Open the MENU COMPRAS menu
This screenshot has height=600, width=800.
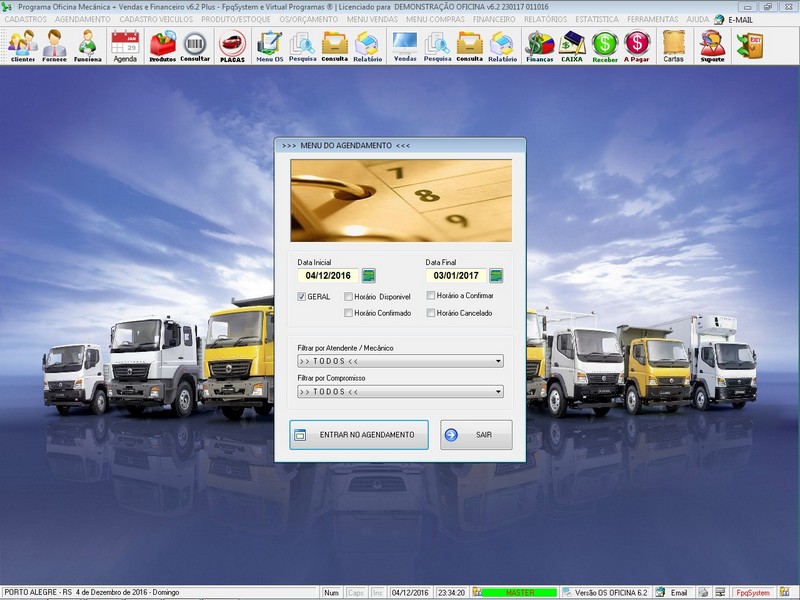point(435,19)
